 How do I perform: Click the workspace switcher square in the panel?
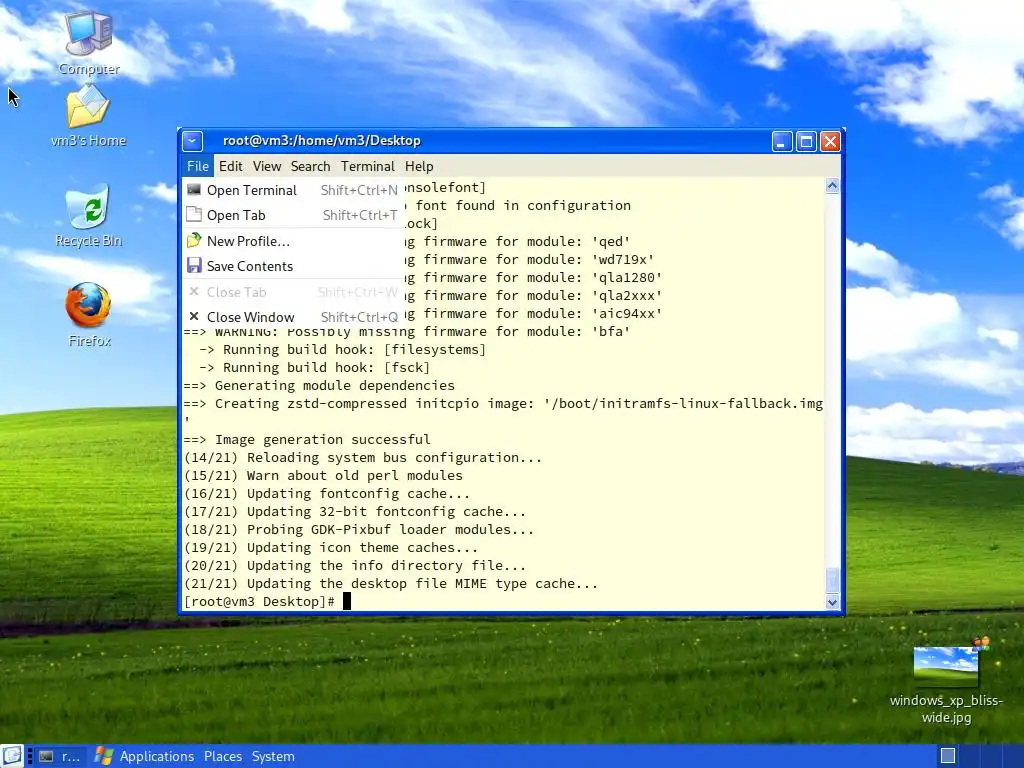[948, 756]
